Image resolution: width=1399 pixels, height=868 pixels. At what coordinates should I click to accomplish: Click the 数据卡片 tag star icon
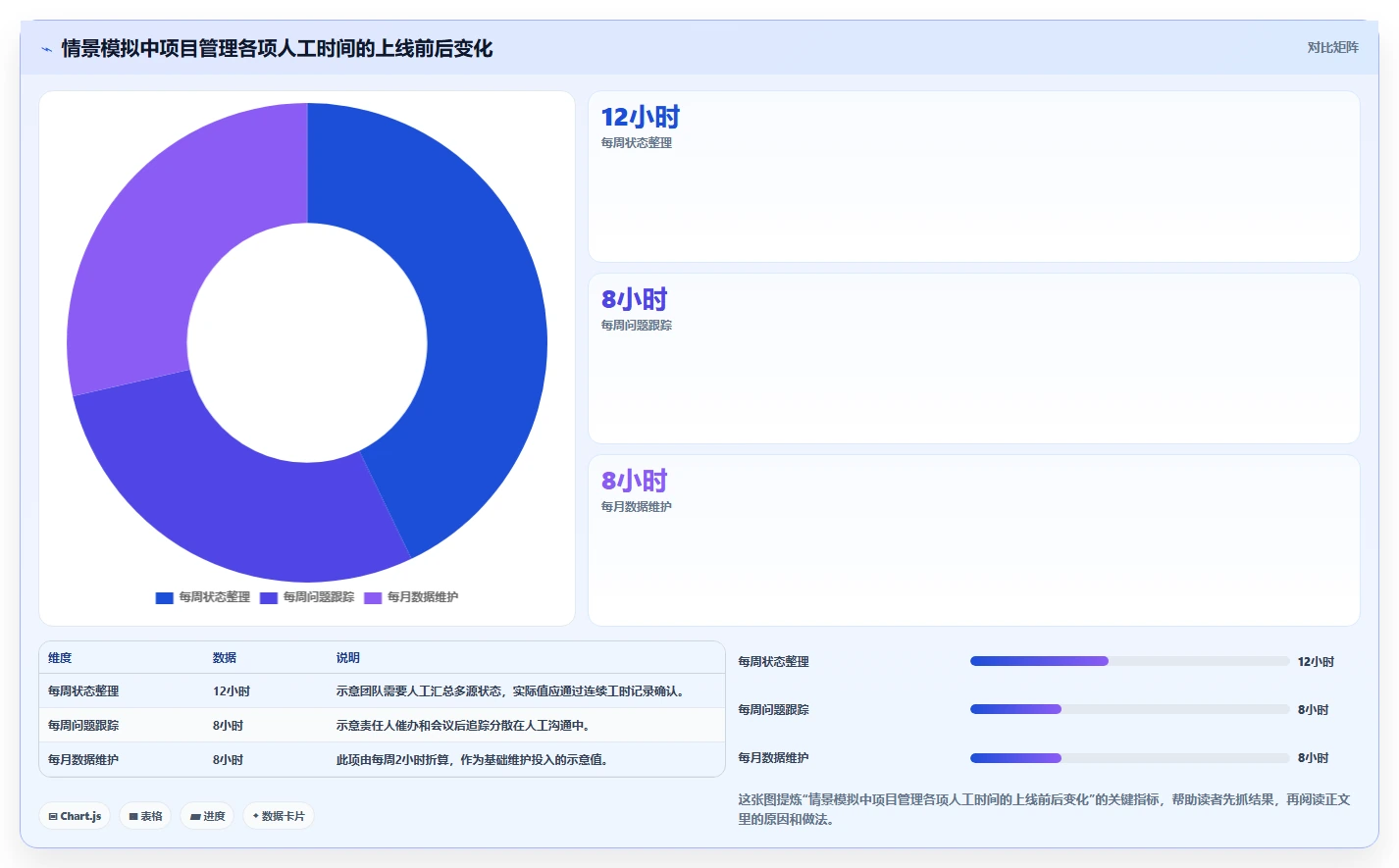(256, 816)
